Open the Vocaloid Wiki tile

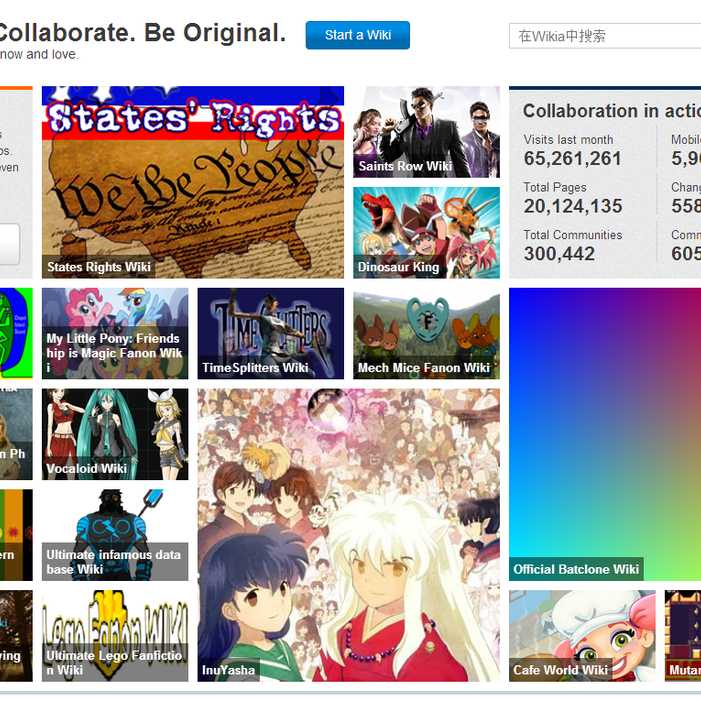pyautogui.click(x=115, y=434)
